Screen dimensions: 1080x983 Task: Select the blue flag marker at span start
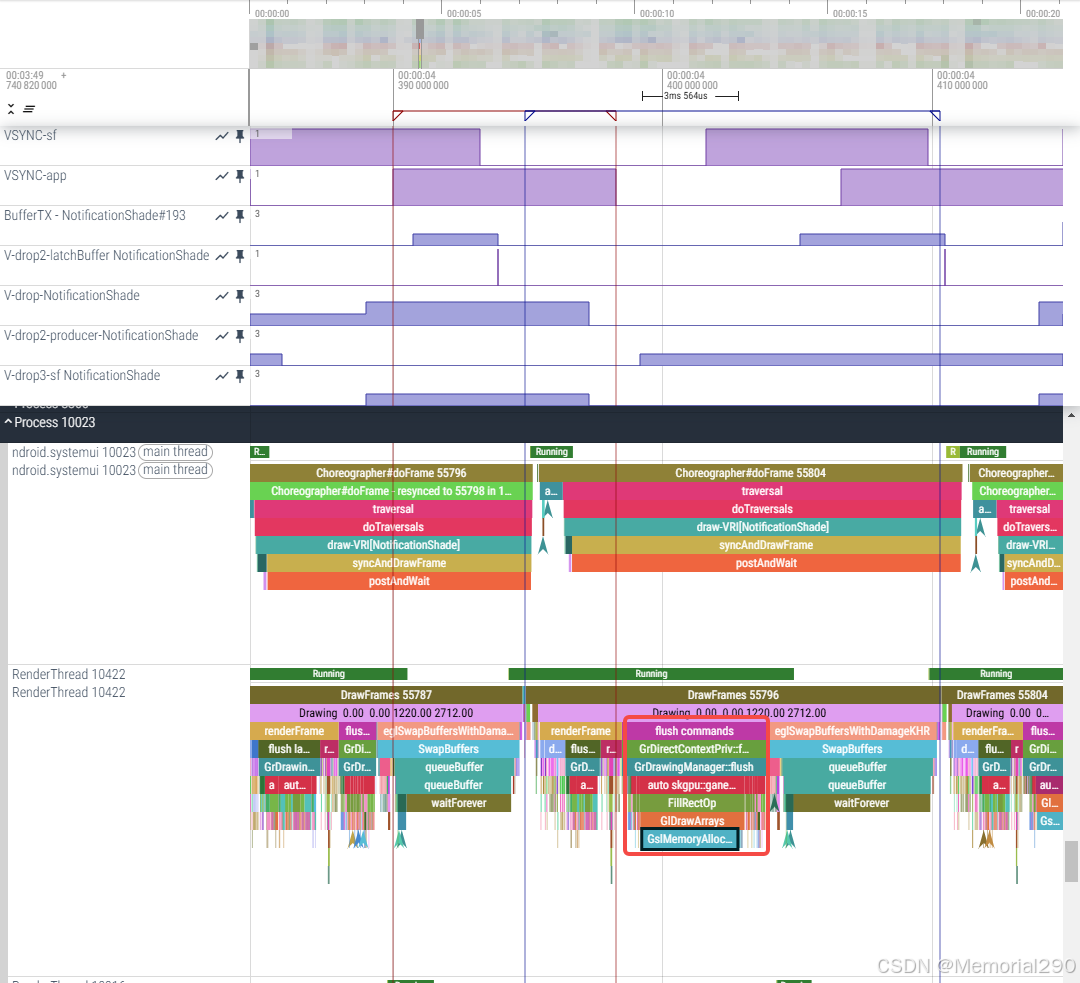529,116
